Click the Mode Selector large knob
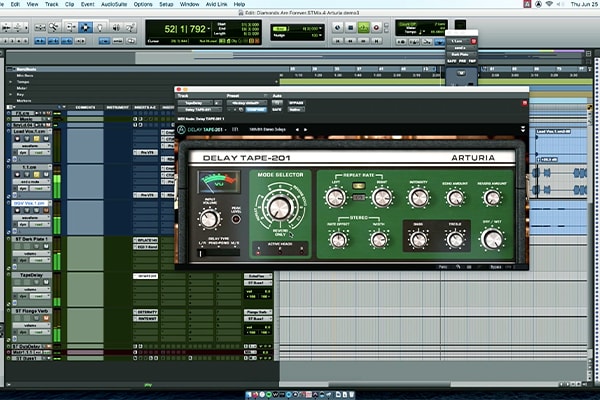This screenshot has width=600, height=400. [x=280, y=208]
